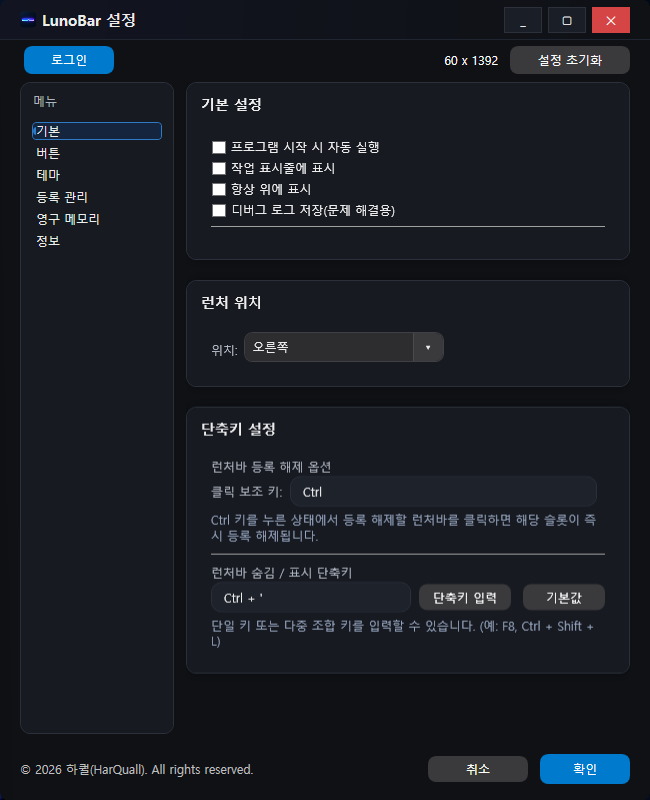
Task: Click the 클릭 보조 키 Ctrl field
Action: click(443, 491)
